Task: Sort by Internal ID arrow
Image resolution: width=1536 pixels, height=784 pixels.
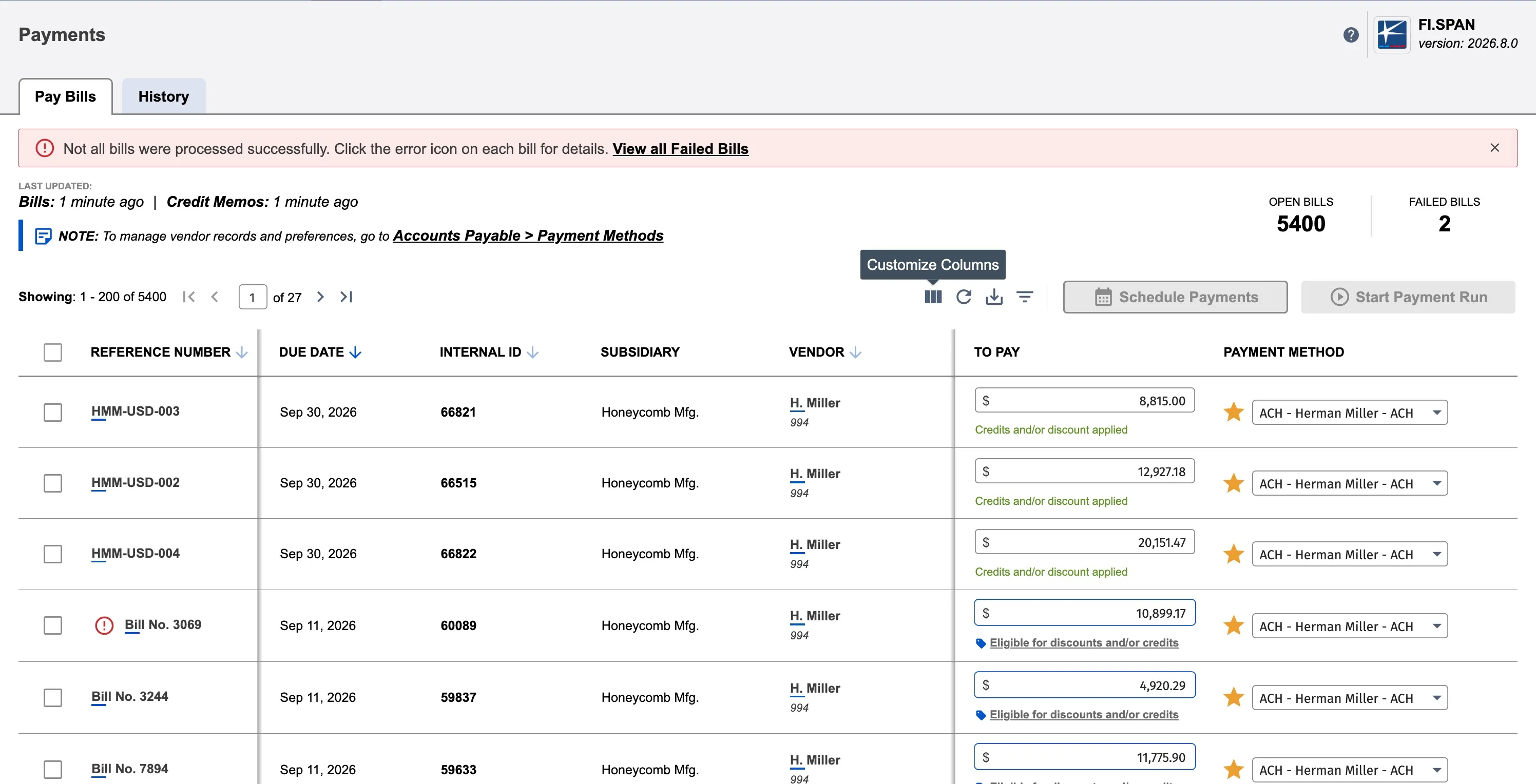Action: click(x=532, y=352)
